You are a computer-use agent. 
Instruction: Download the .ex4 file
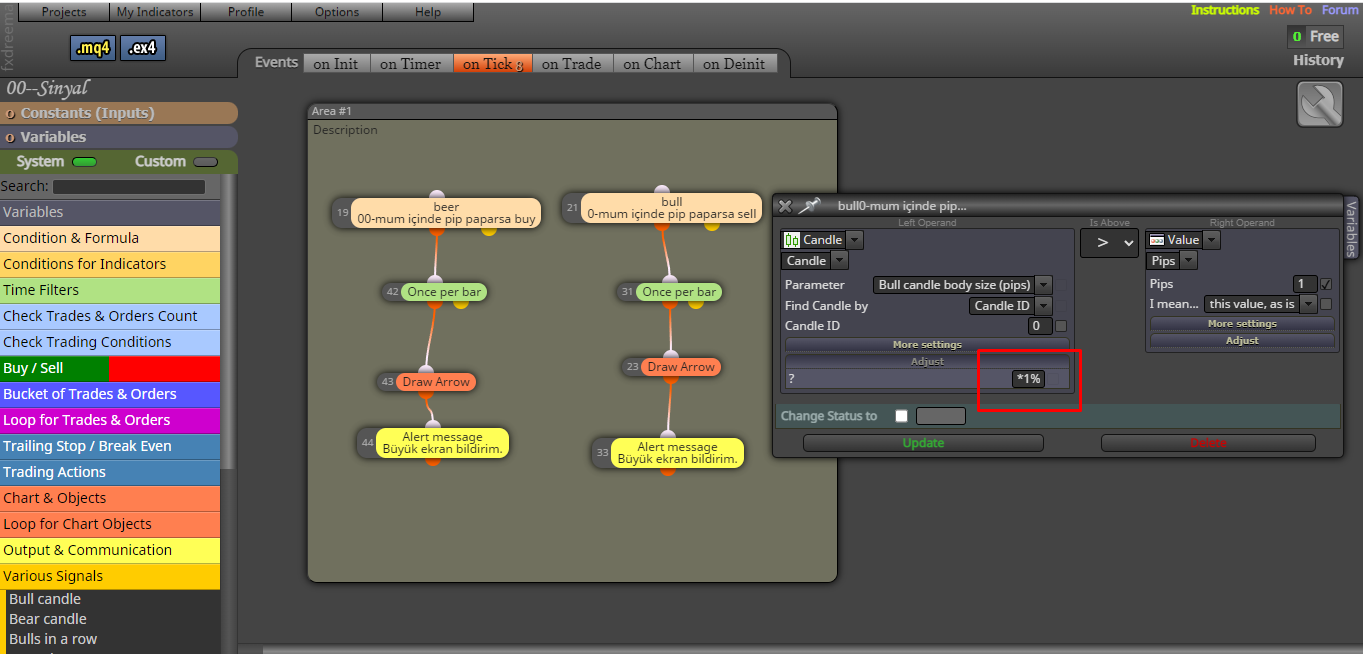(143, 47)
